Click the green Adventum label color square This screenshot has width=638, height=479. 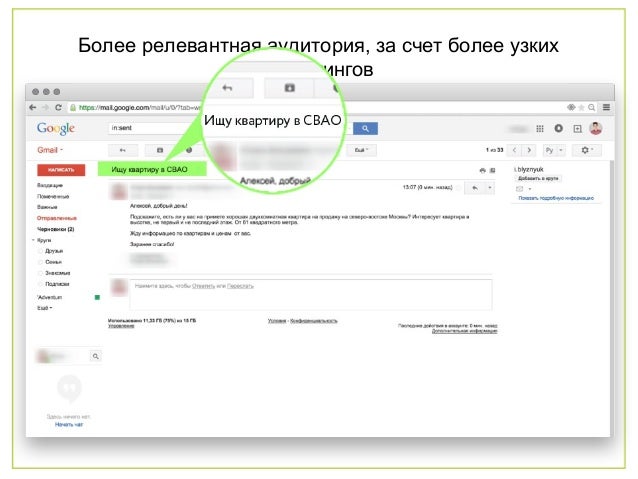click(x=97, y=297)
